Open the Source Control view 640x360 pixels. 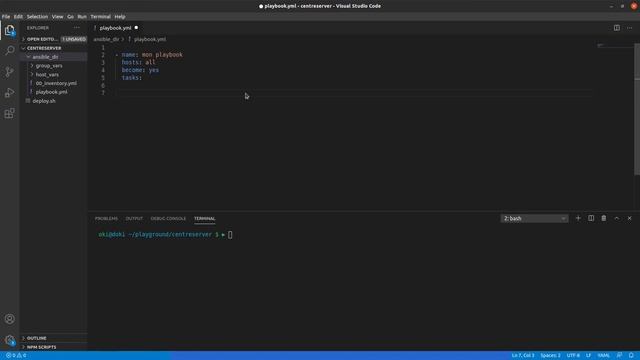(x=9, y=72)
